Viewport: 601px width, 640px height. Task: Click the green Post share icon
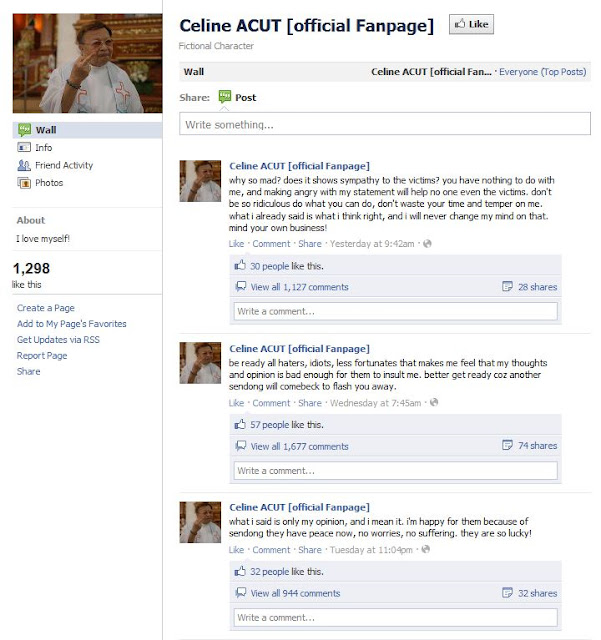coord(225,97)
